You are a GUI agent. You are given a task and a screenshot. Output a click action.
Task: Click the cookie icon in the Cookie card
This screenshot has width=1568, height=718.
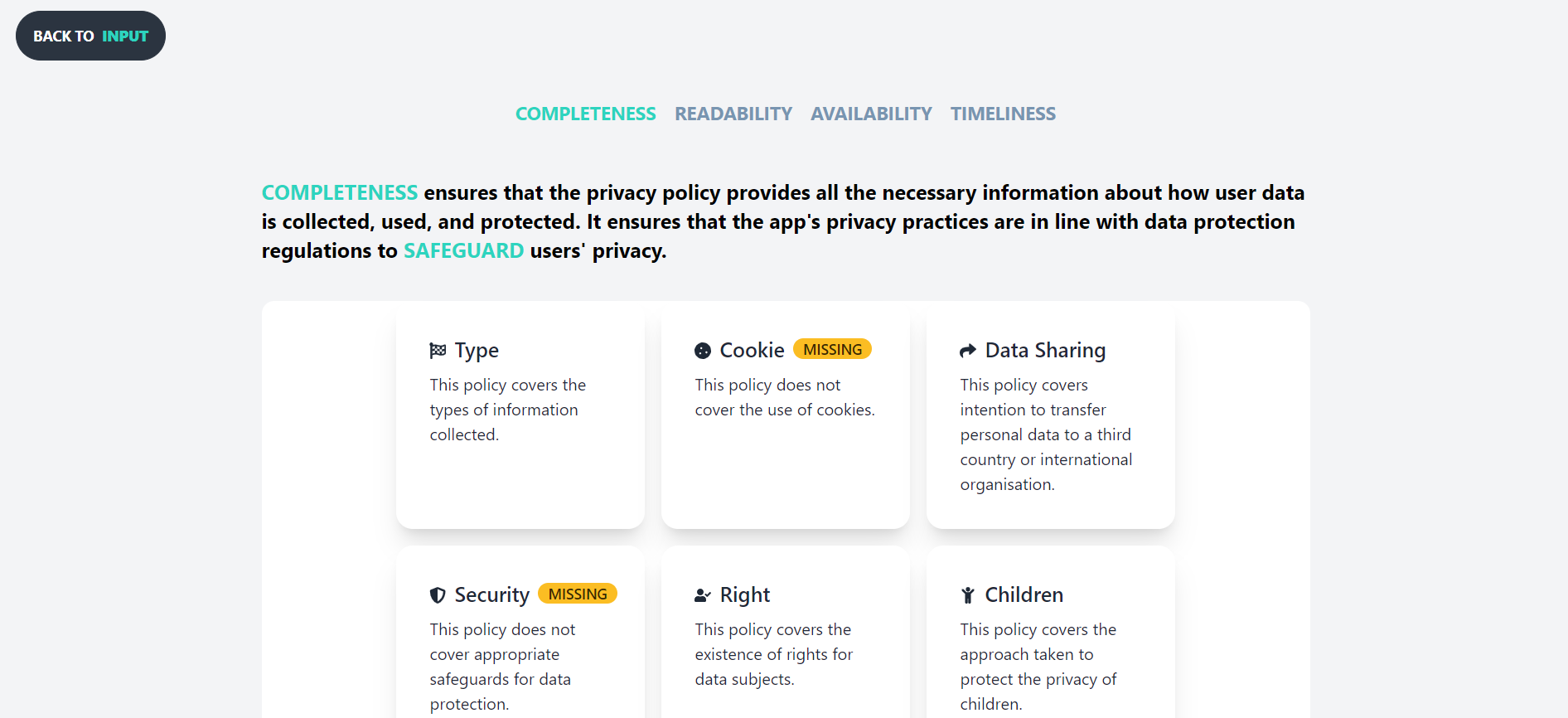pyautogui.click(x=703, y=351)
